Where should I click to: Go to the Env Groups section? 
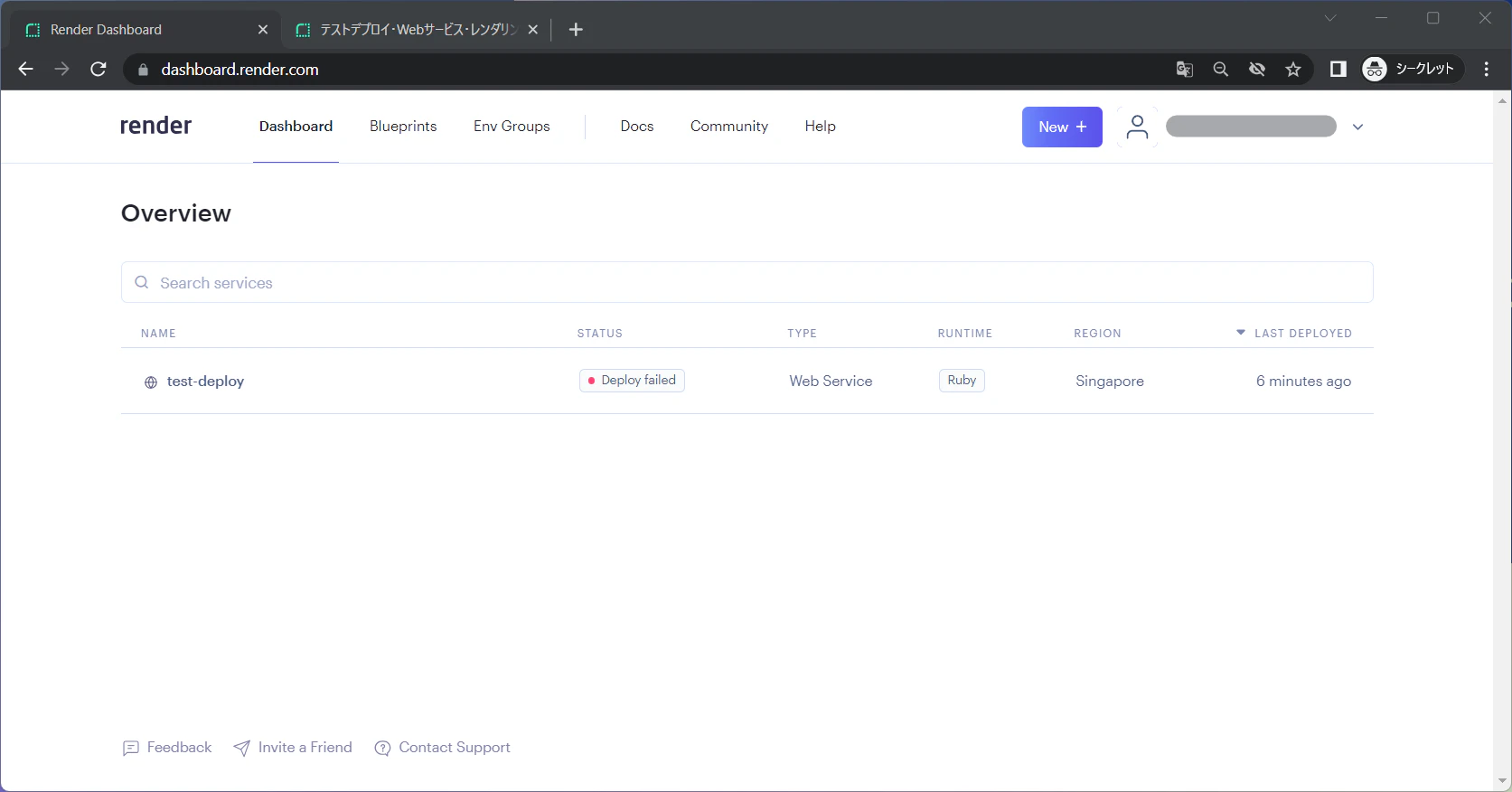[x=512, y=127]
